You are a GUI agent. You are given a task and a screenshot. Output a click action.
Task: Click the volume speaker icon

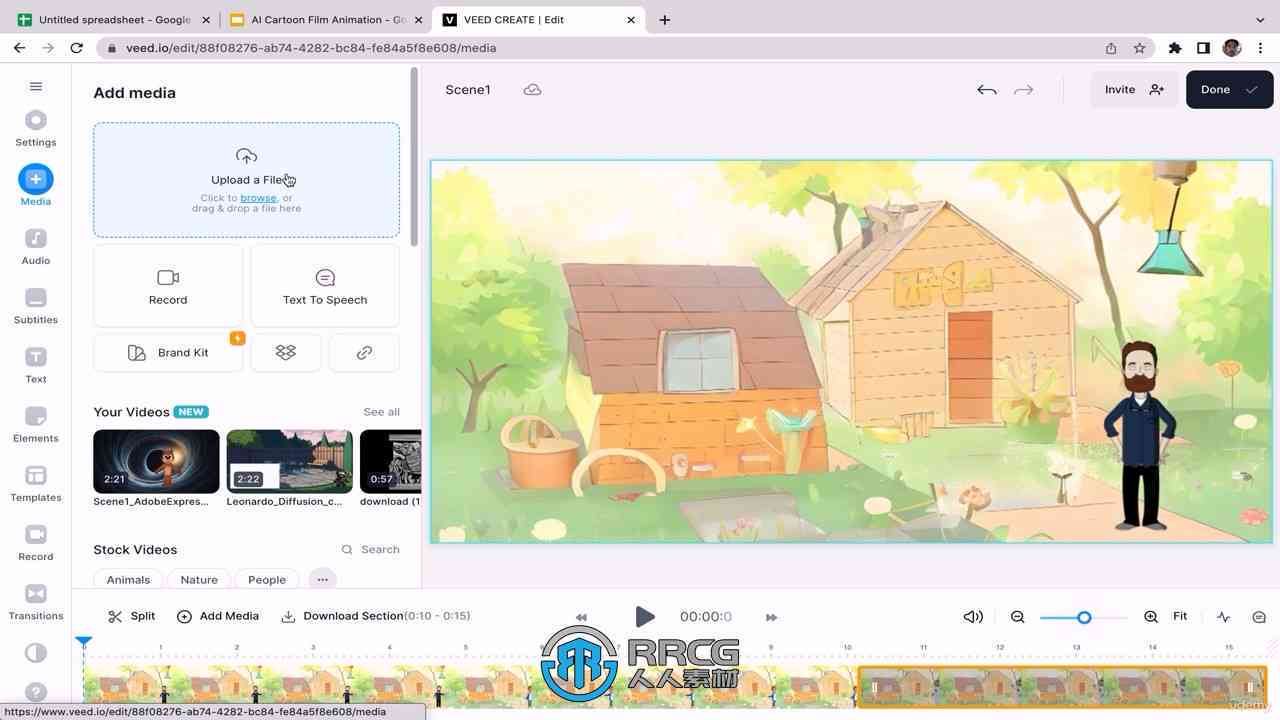click(973, 616)
